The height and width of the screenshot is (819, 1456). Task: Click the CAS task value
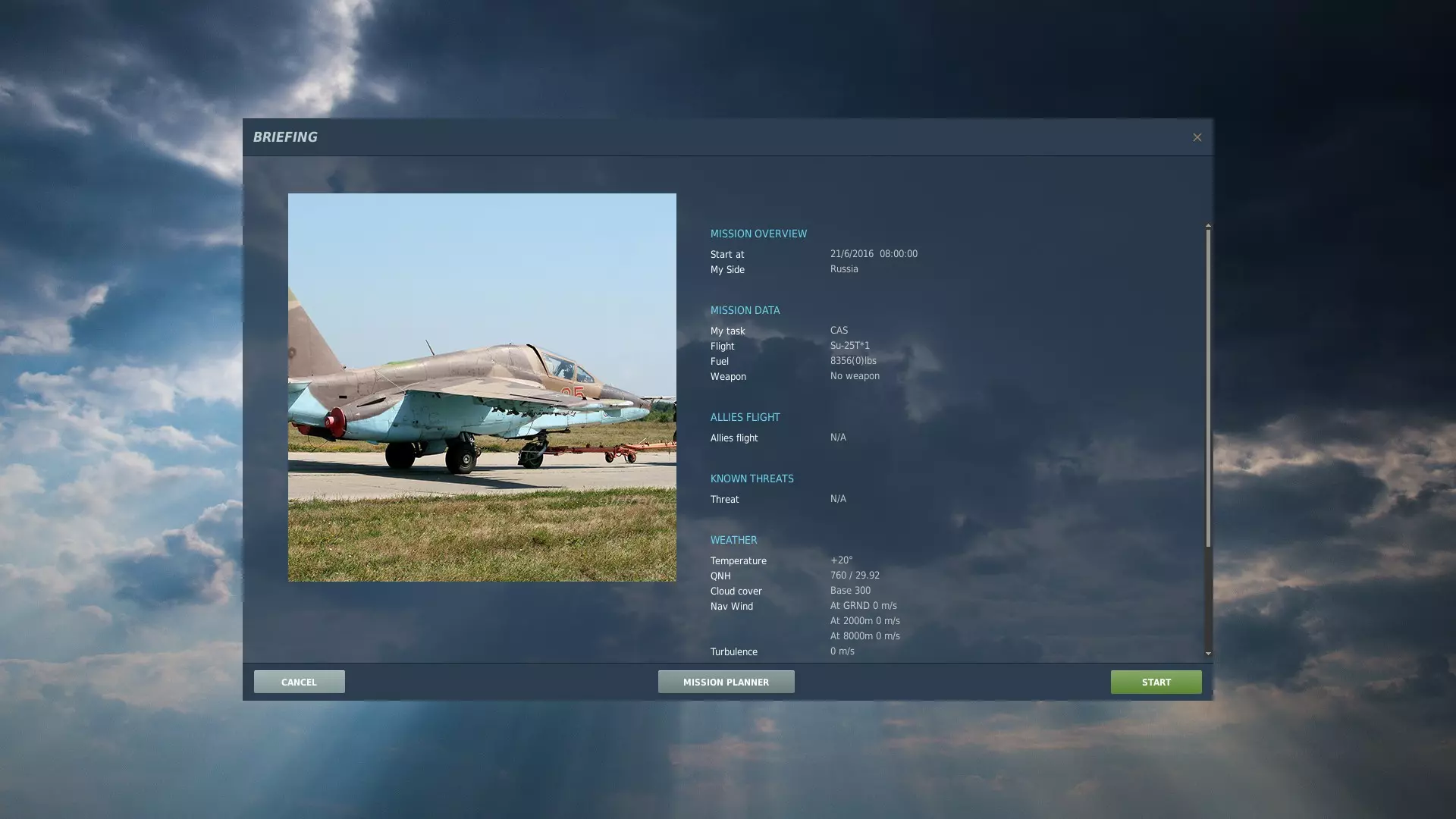click(839, 331)
